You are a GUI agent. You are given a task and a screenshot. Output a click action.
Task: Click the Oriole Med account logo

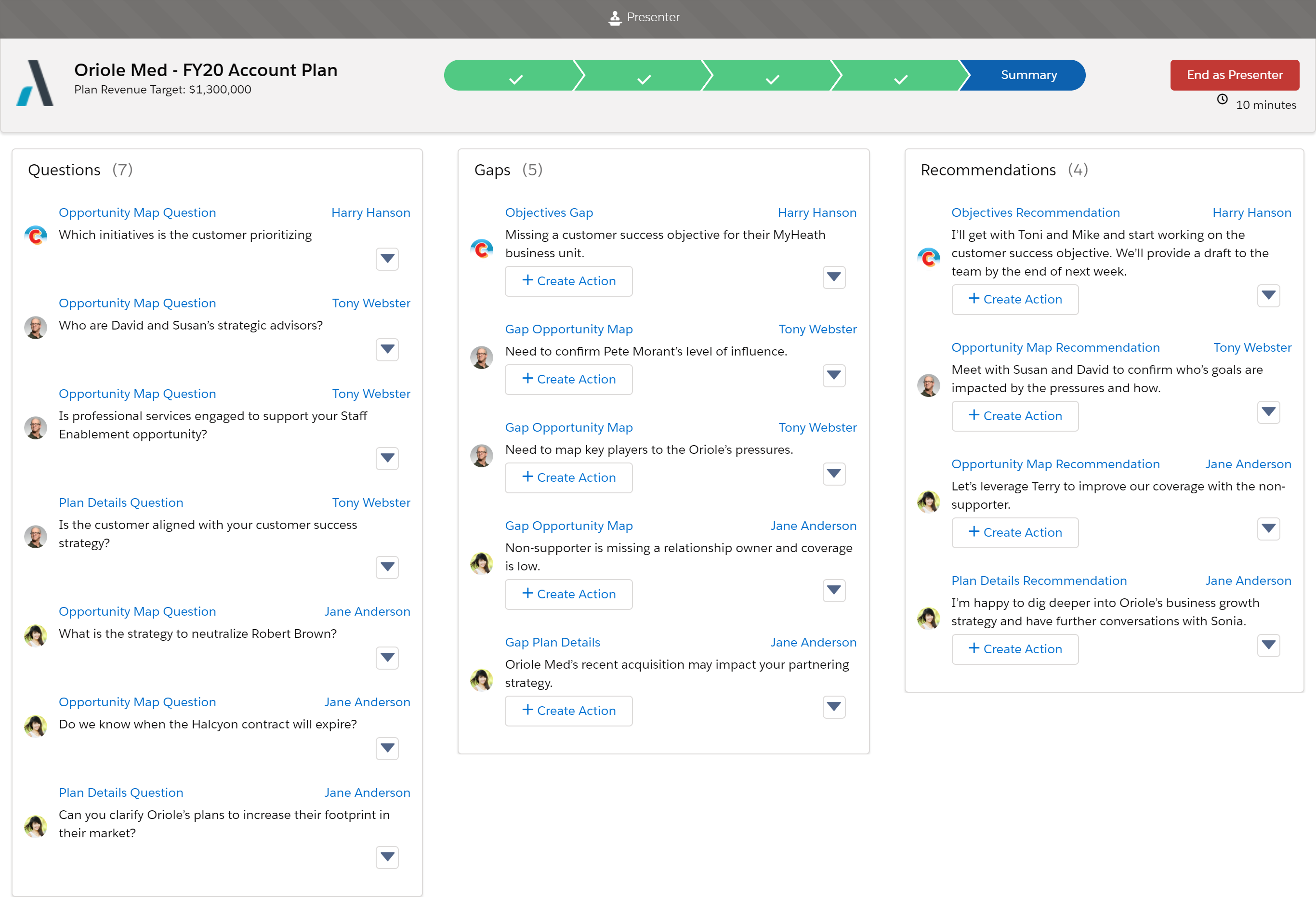point(35,83)
